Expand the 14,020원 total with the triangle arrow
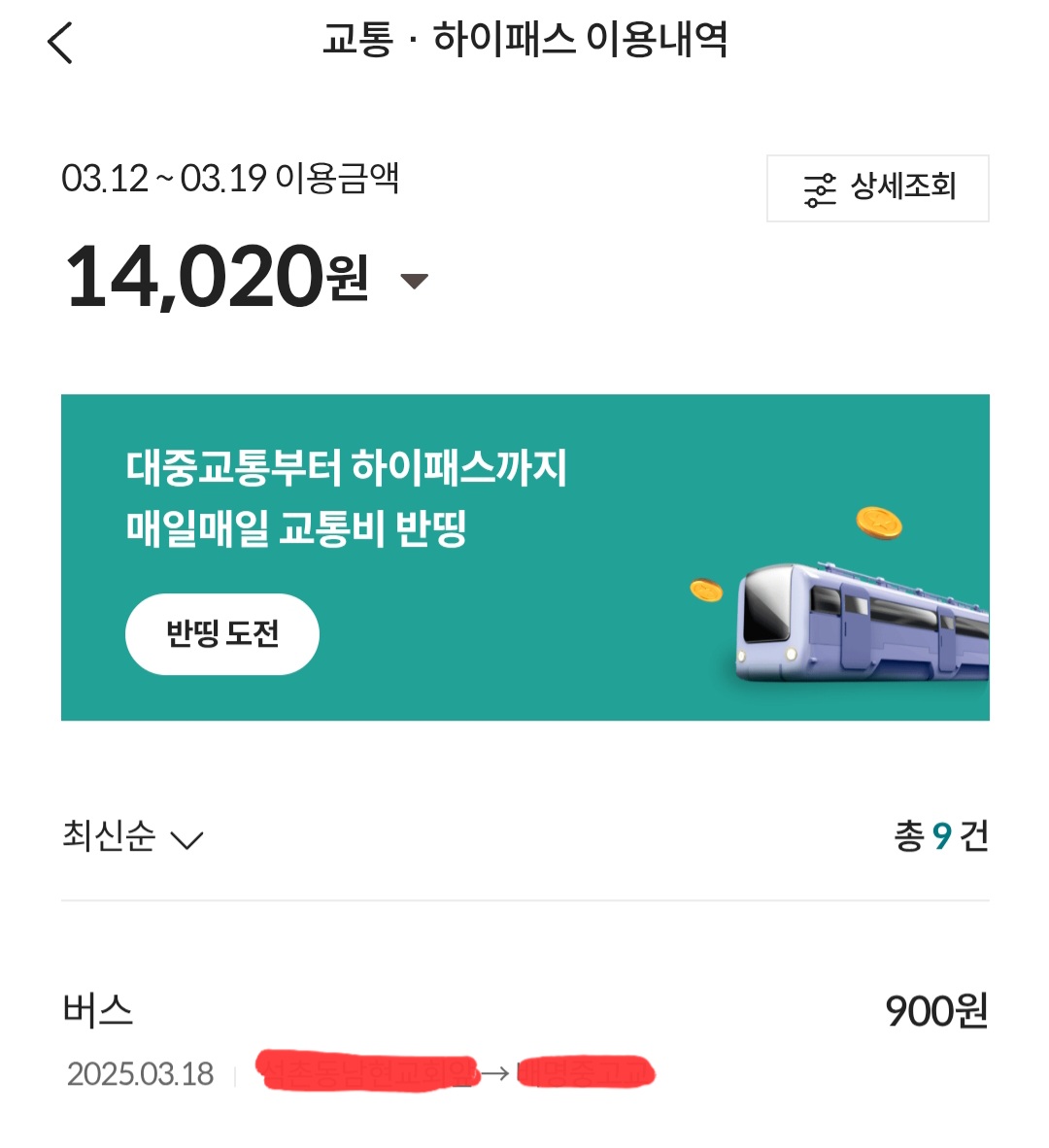 pos(415,282)
